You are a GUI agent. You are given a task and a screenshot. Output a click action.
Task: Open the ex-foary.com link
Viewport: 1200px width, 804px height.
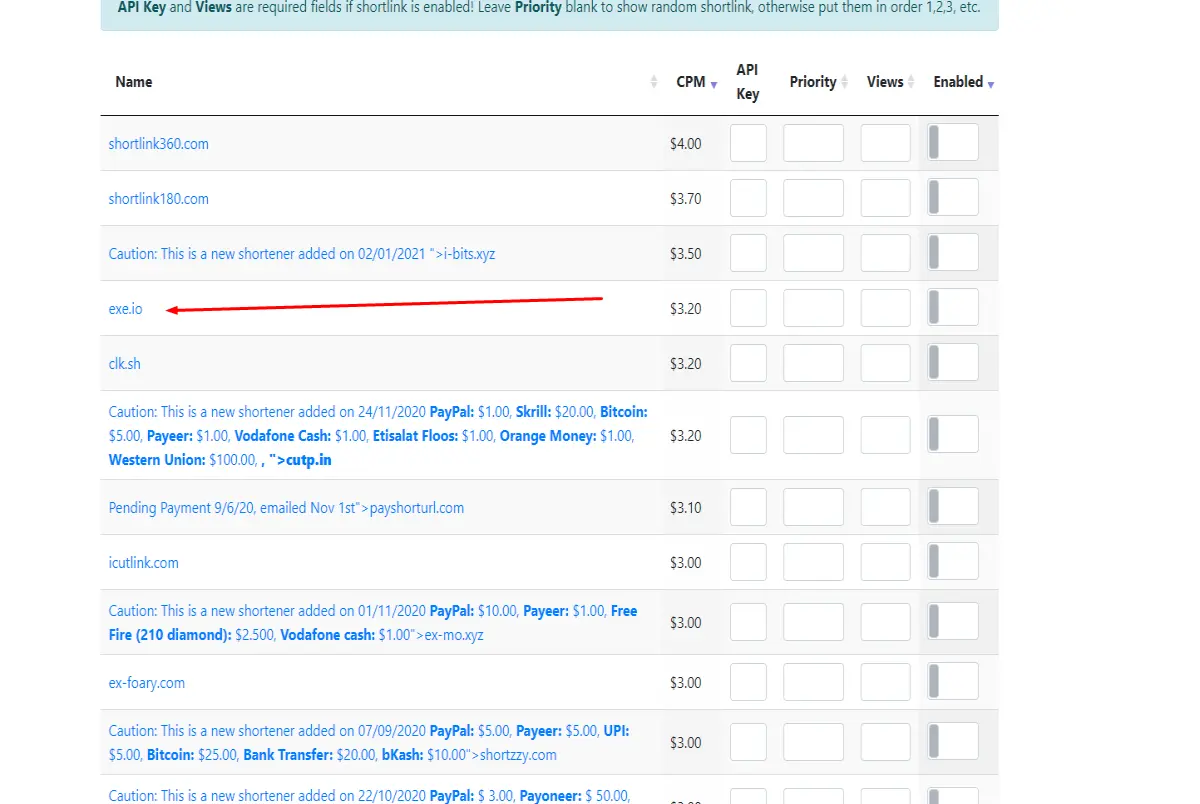147,683
